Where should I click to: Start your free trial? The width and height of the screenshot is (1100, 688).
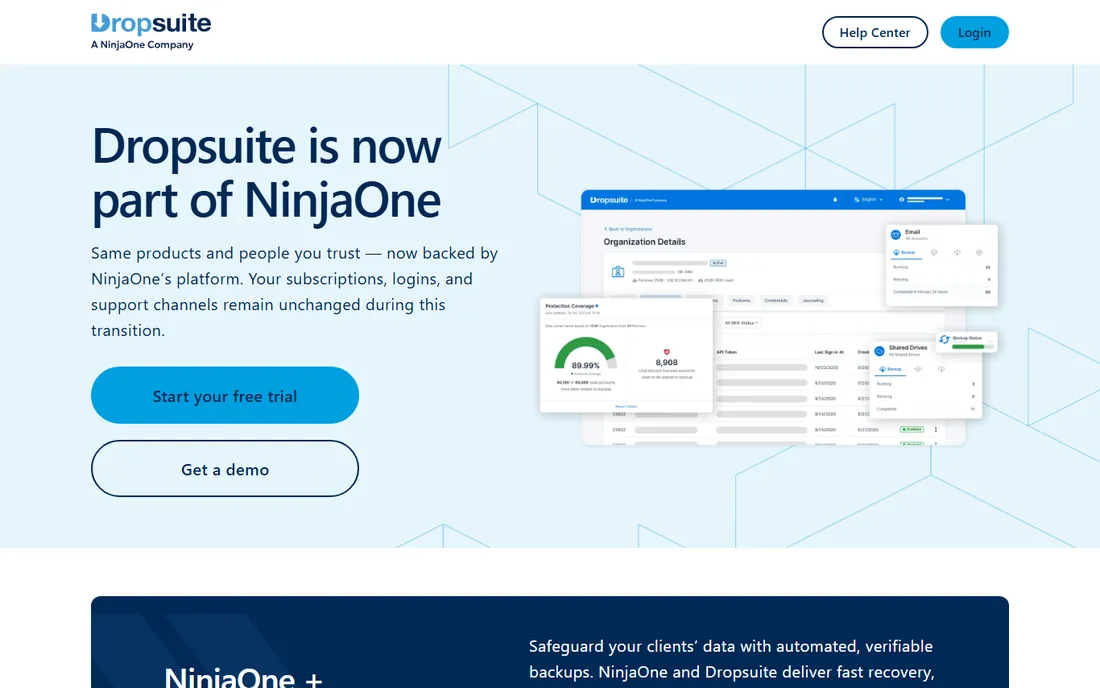click(224, 396)
